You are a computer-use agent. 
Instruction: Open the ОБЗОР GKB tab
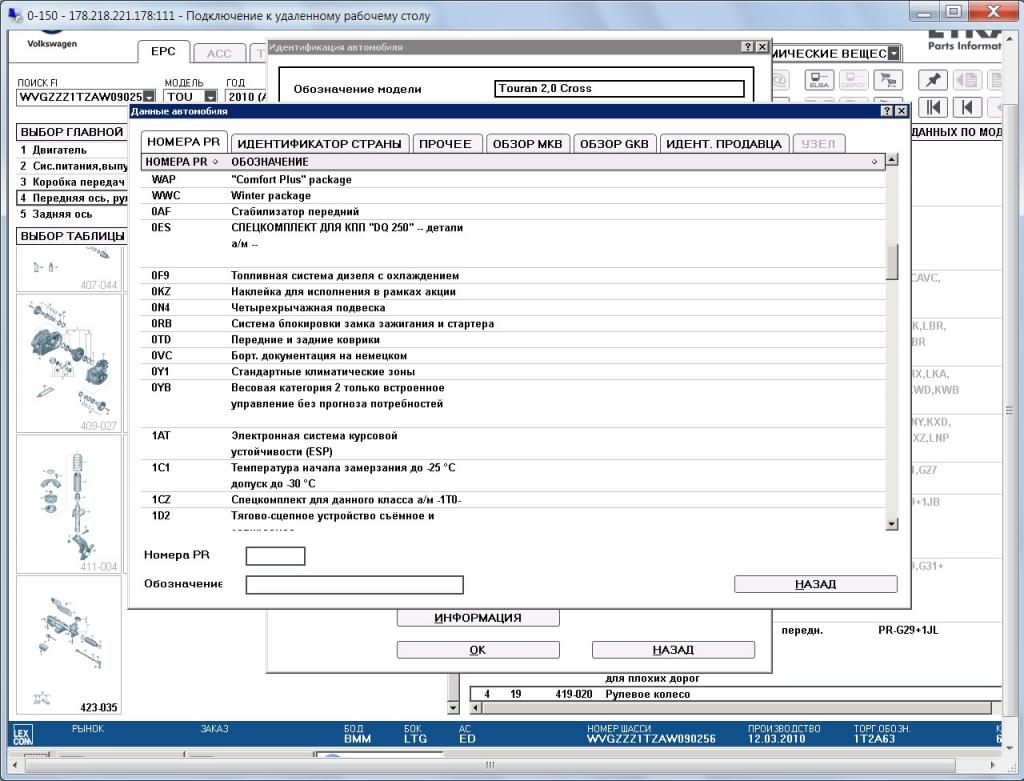click(615, 144)
